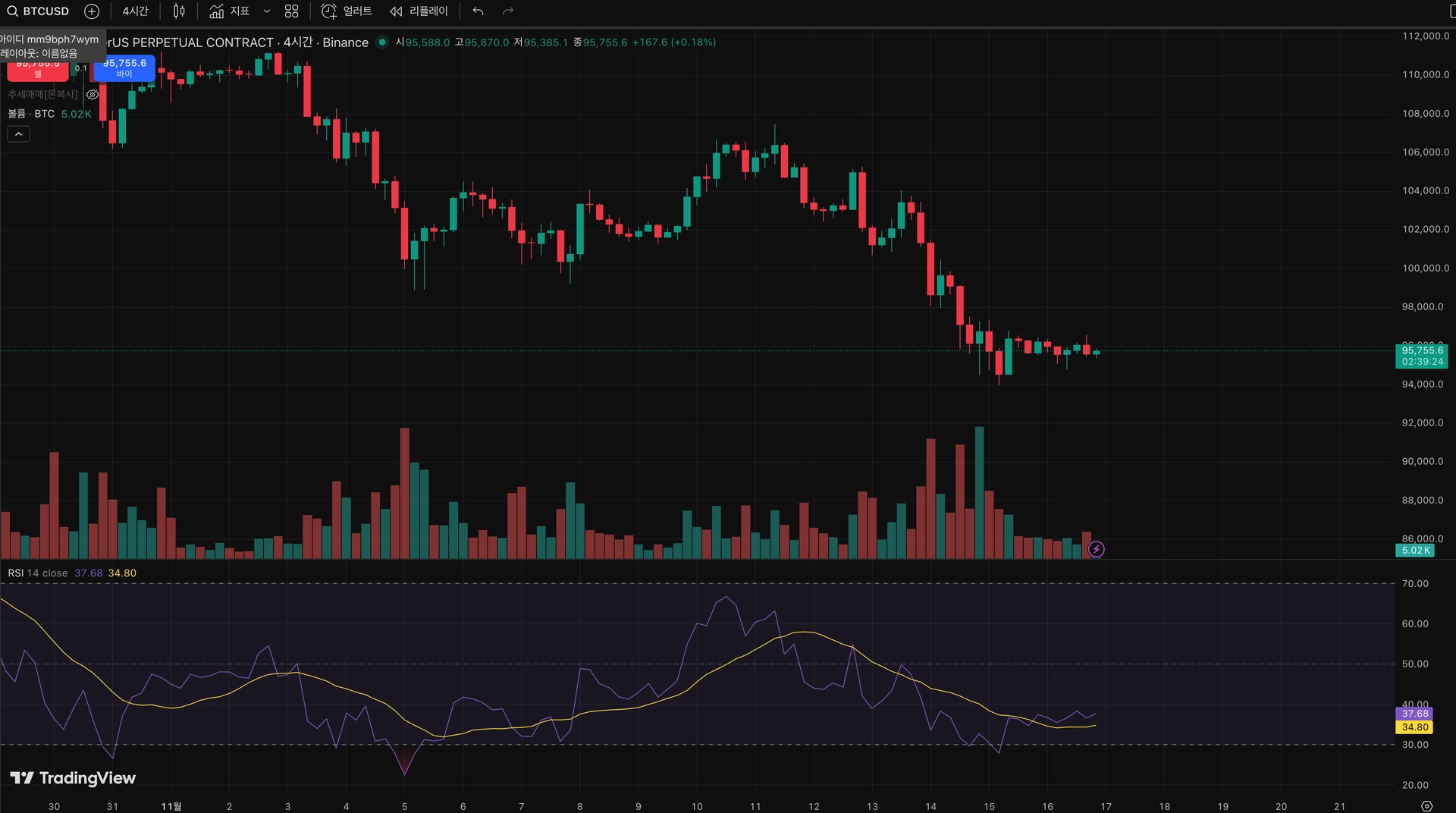Click the 100,000.0 price axis label
The height and width of the screenshot is (813, 1456).
[x=1426, y=268]
